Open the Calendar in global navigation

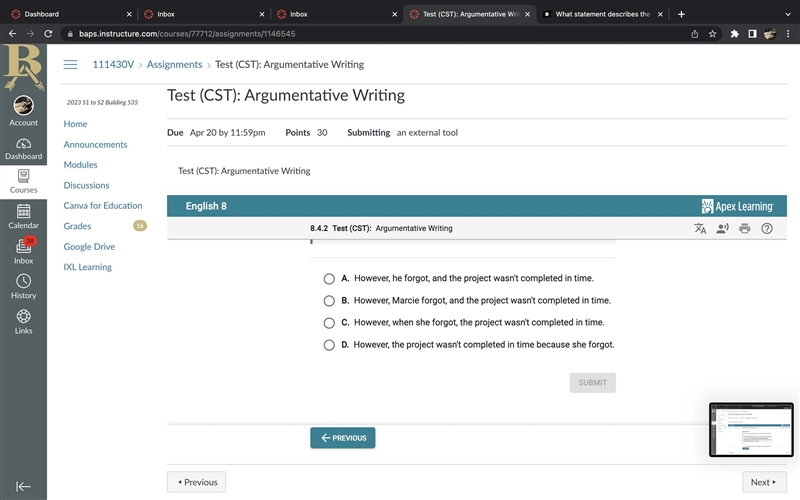pos(23,216)
